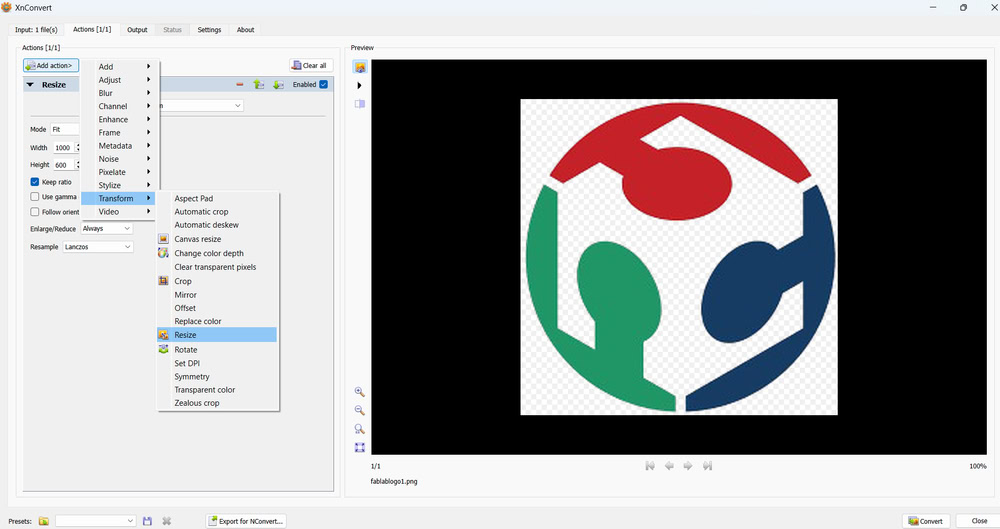Open the Add submenu
This screenshot has height=529, width=1000.
(x=118, y=66)
